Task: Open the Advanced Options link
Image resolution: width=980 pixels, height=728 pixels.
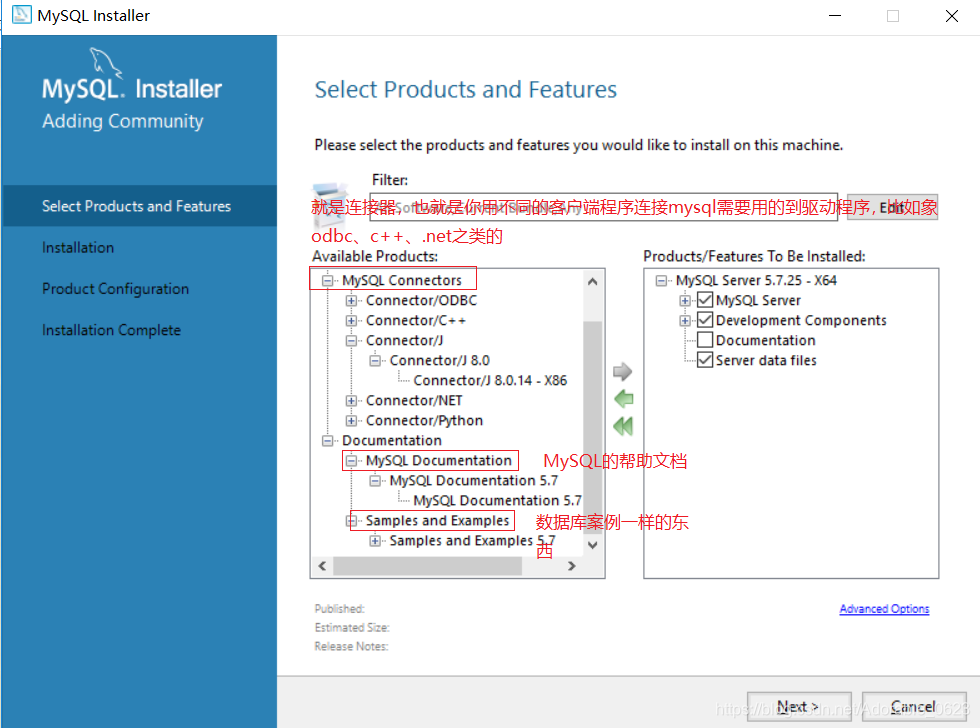Action: tap(884, 609)
